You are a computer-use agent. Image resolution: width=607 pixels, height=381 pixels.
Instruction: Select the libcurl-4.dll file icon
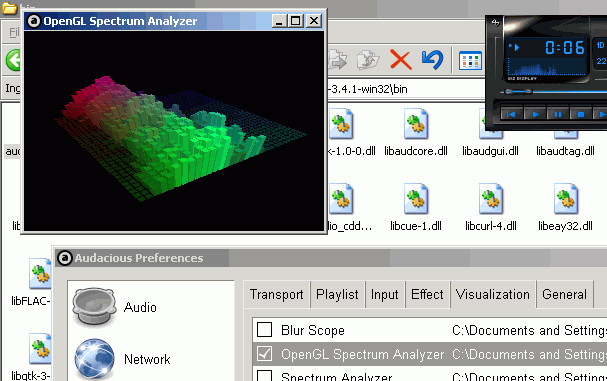pyautogui.click(x=491, y=199)
